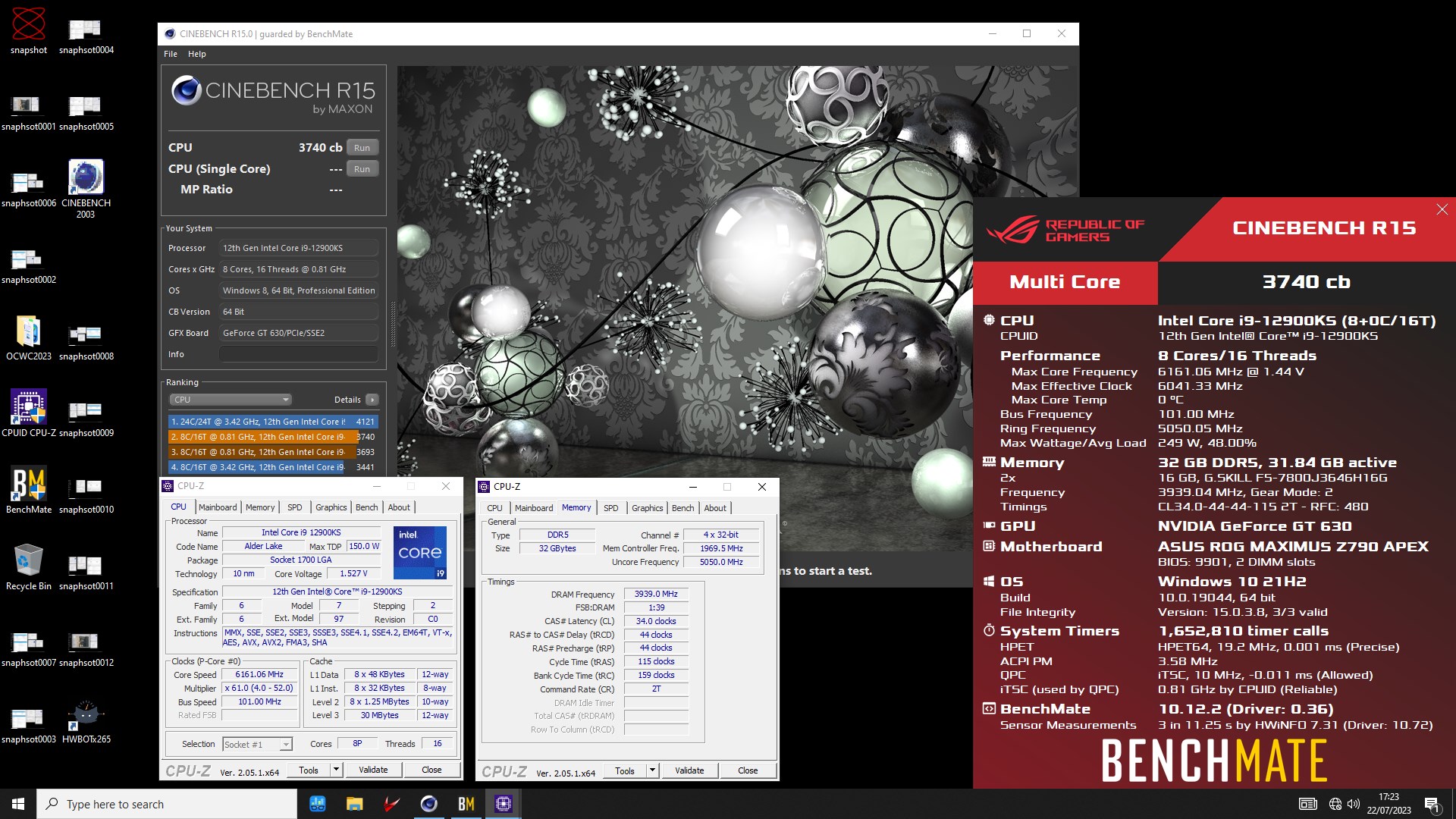Select ranking entry with score 3693

coord(273,452)
